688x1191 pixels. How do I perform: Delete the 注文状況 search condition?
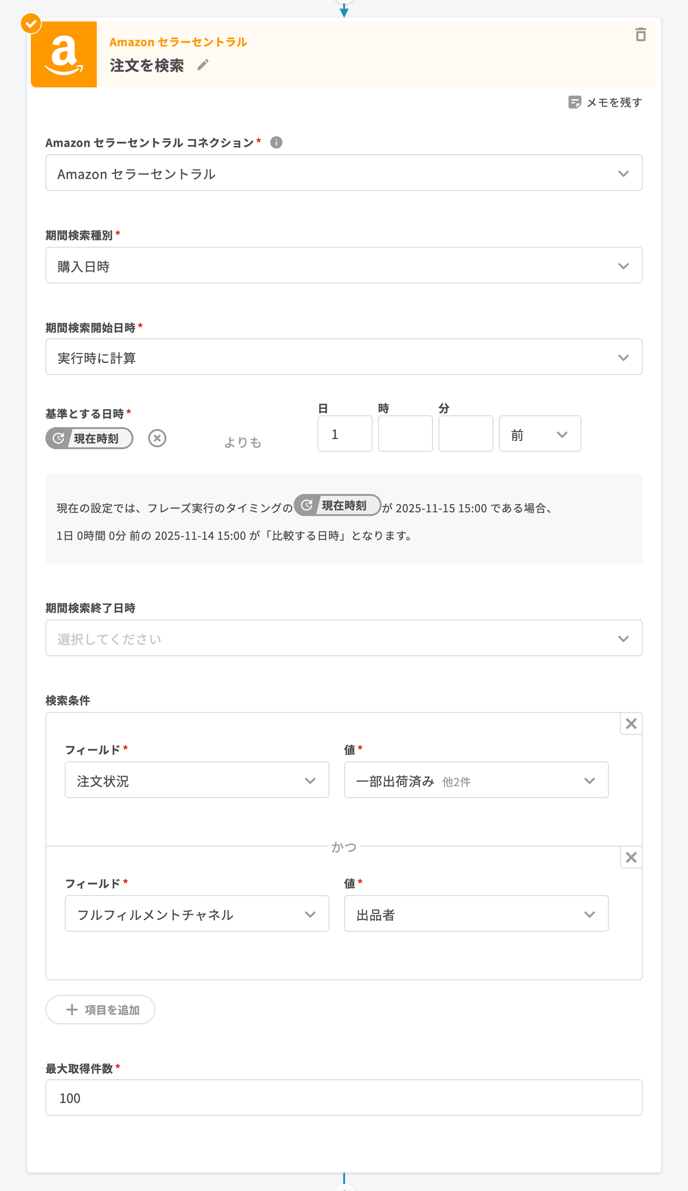pos(631,724)
